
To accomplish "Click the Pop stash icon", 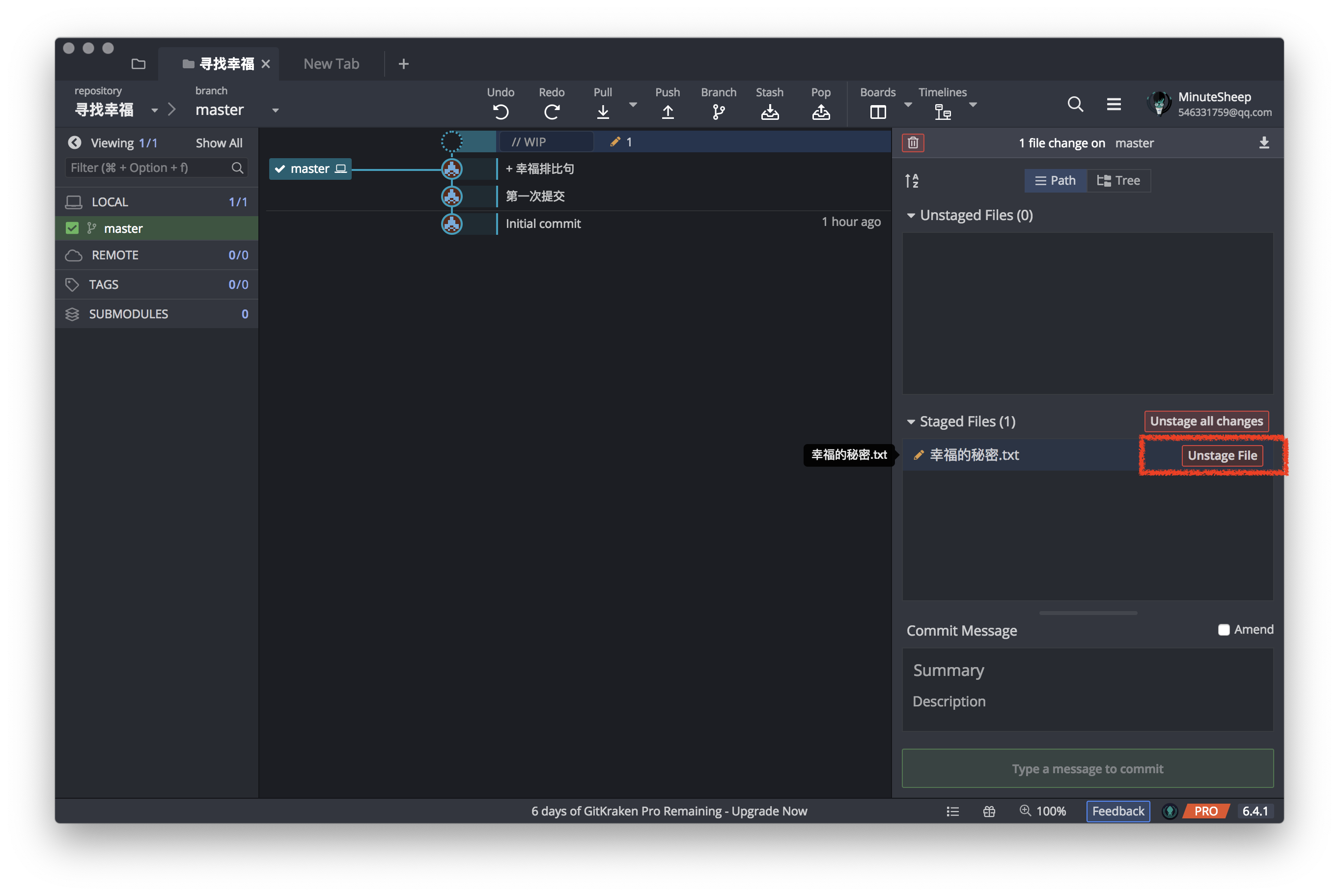I will pos(820,112).
